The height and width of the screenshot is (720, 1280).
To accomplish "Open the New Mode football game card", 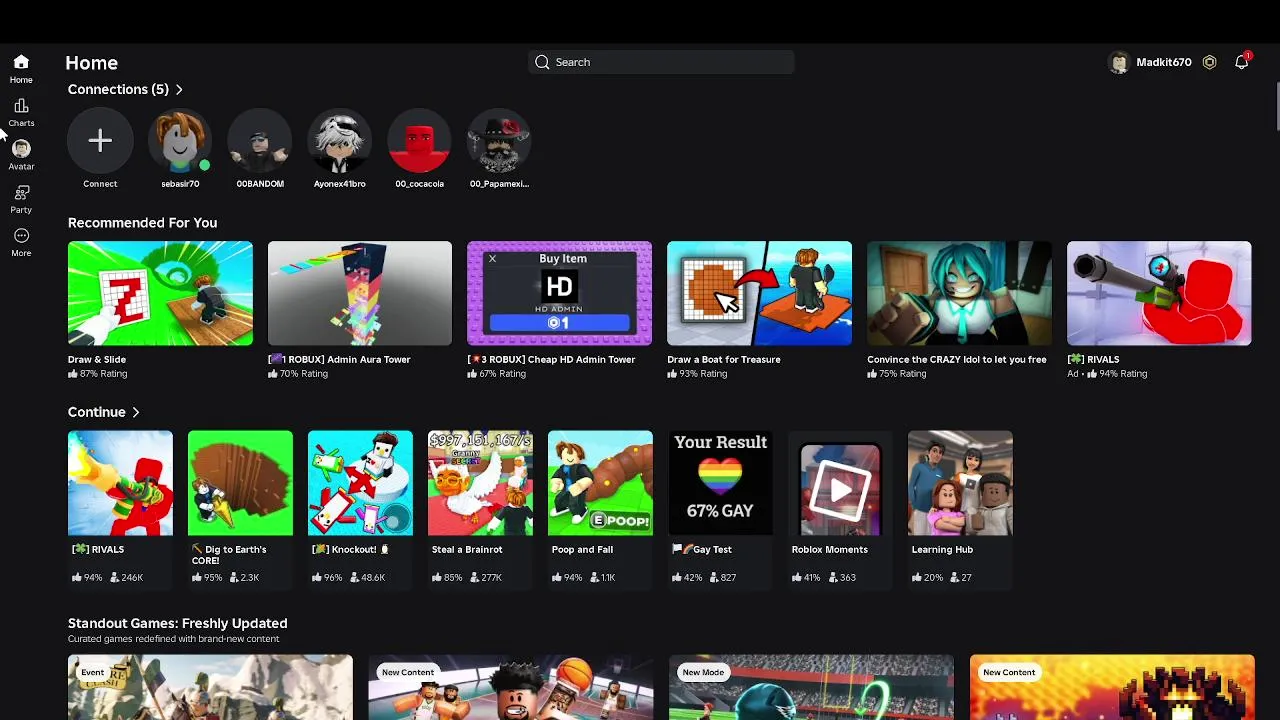I will (x=811, y=687).
